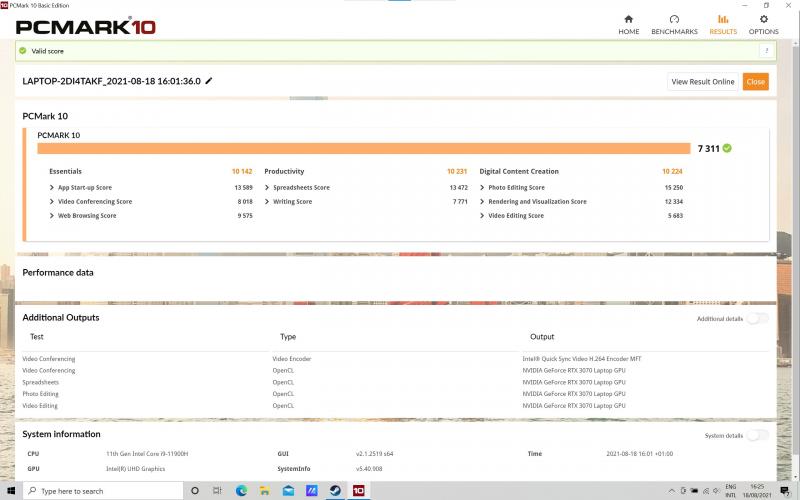800x500 pixels.
Task: Click the Productivity score 10 231
Action: click(x=457, y=171)
